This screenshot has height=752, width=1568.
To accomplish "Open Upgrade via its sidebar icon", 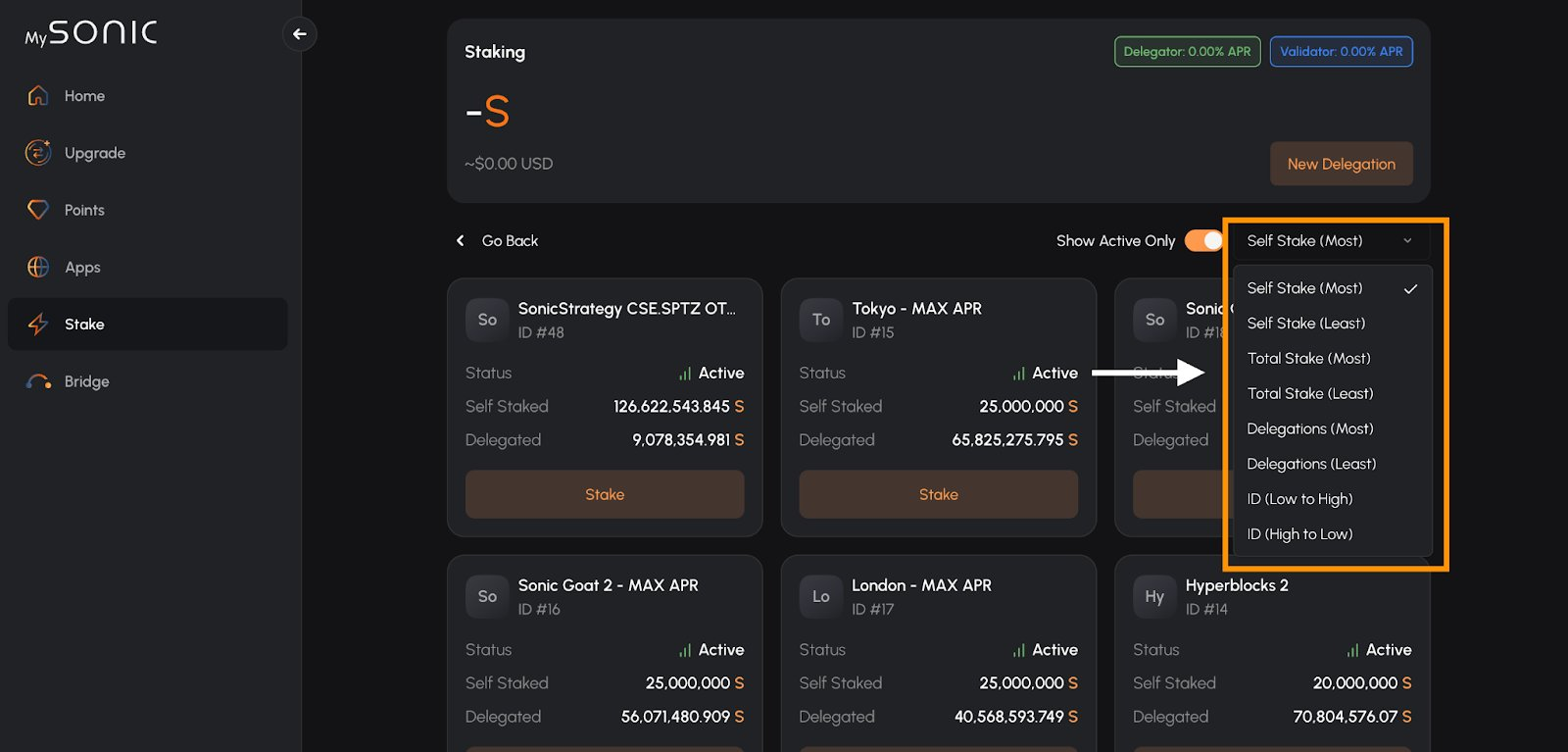I will (38, 153).
